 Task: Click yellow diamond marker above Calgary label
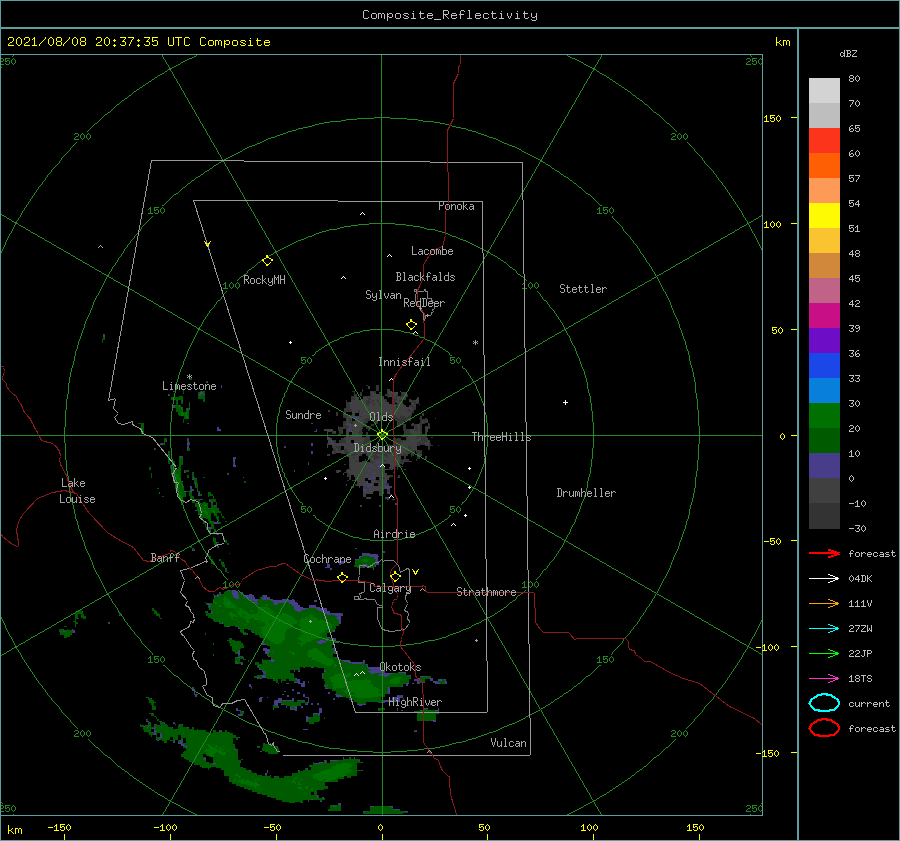pos(395,576)
